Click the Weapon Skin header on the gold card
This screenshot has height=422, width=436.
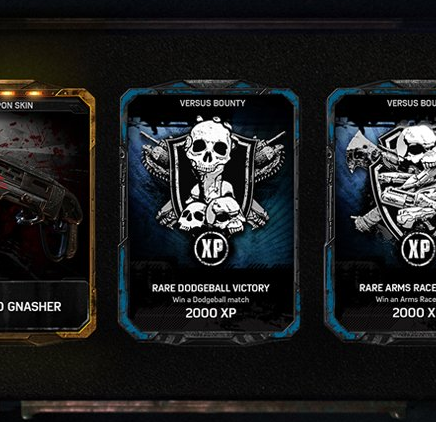click(x=17, y=106)
